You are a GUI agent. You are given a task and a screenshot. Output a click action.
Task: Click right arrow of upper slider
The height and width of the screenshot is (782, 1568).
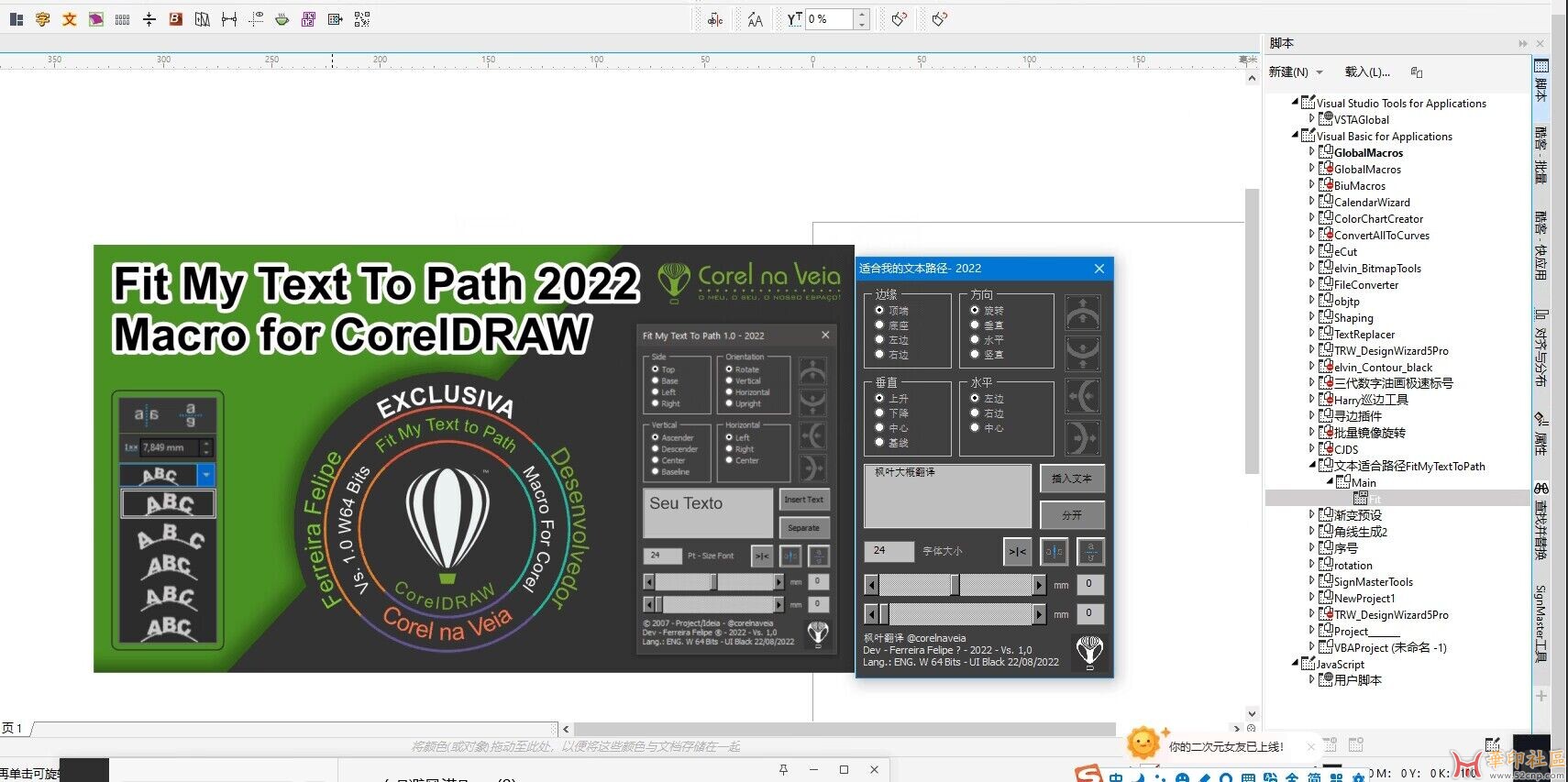pos(1039,584)
